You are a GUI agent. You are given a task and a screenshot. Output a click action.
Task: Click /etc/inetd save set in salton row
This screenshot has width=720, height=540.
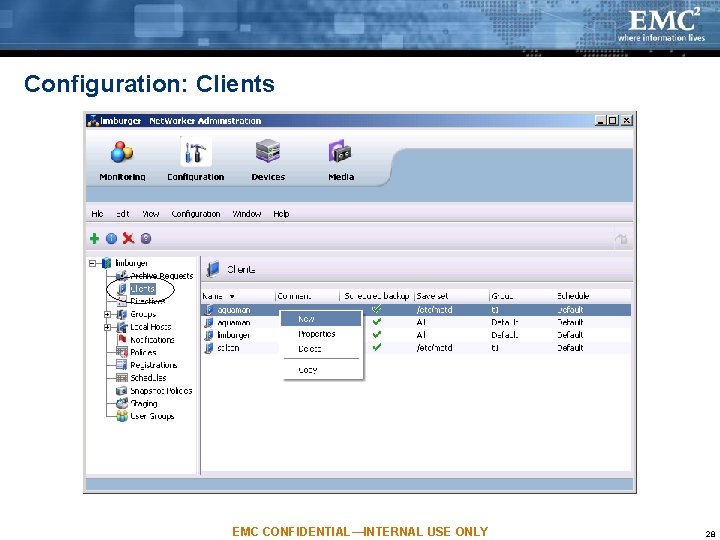pos(434,348)
